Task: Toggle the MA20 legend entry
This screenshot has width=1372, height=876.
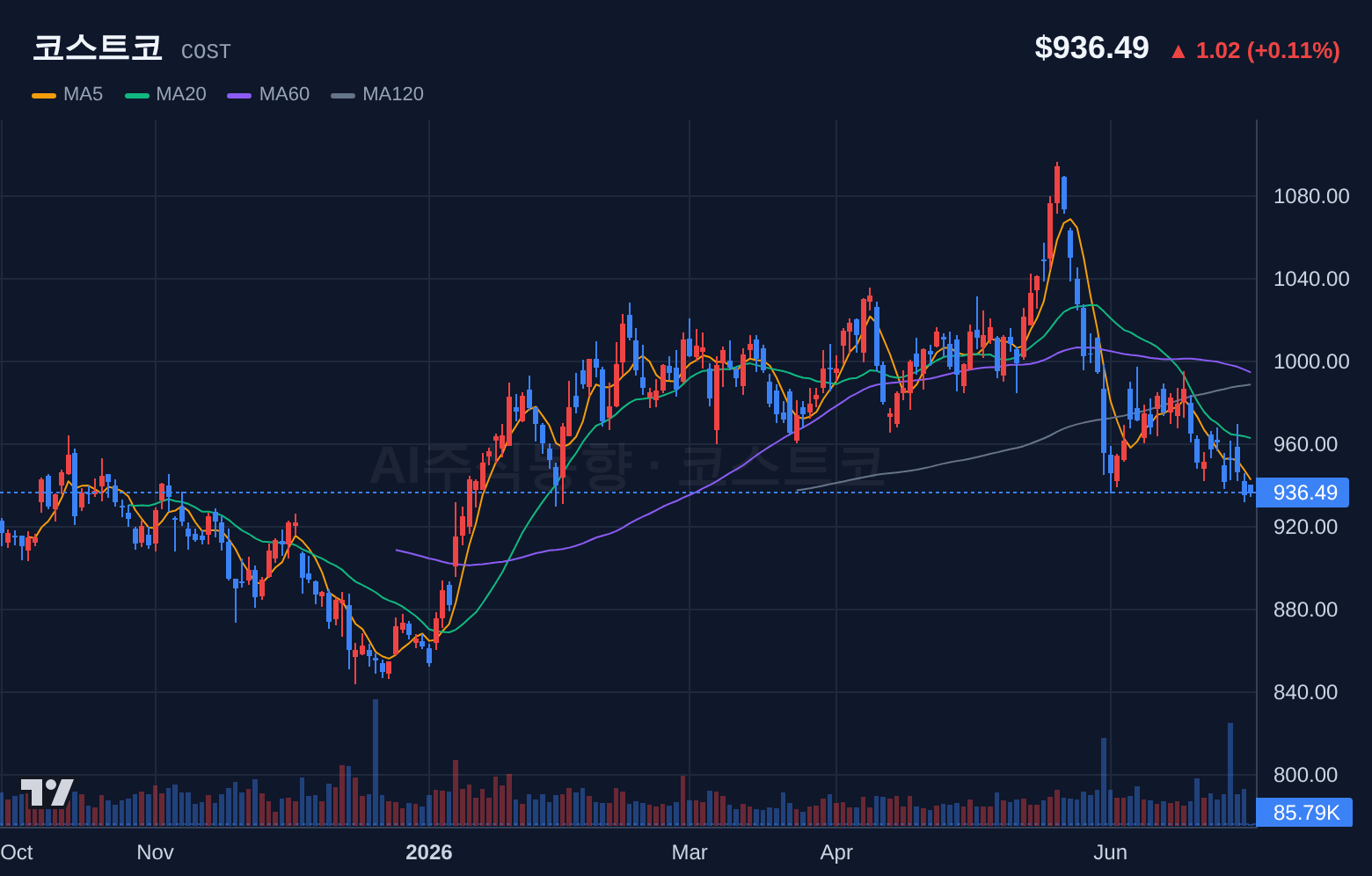Action: click(x=165, y=94)
